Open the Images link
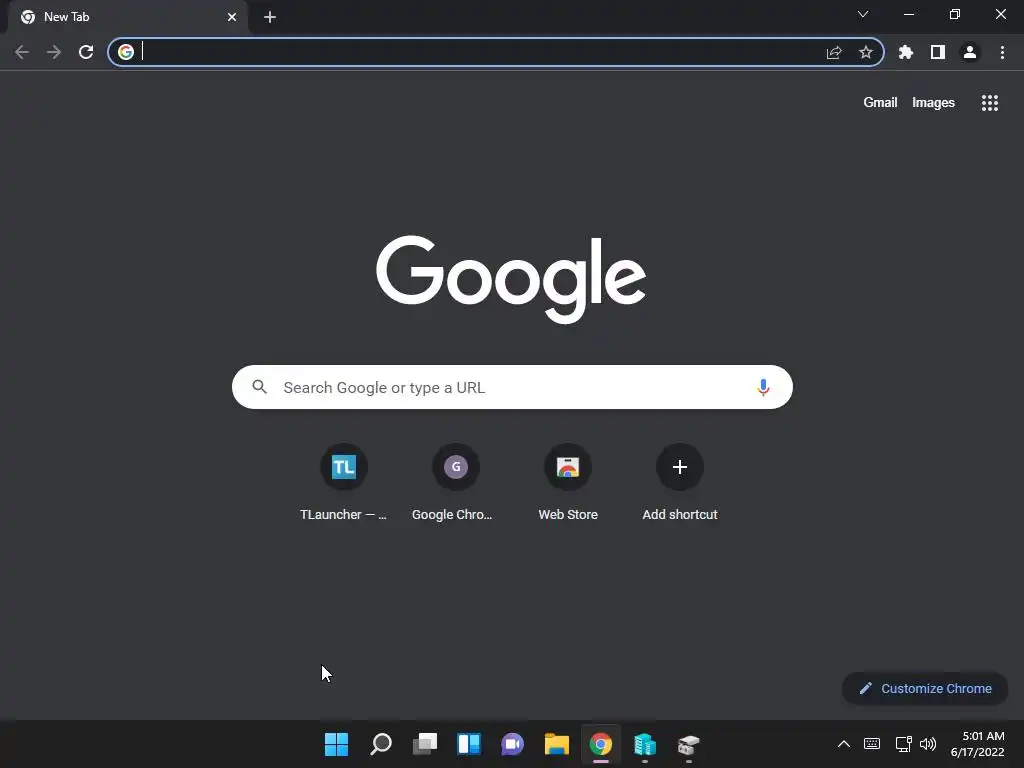This screenshot has height=768, width=1024. [933, 103]
